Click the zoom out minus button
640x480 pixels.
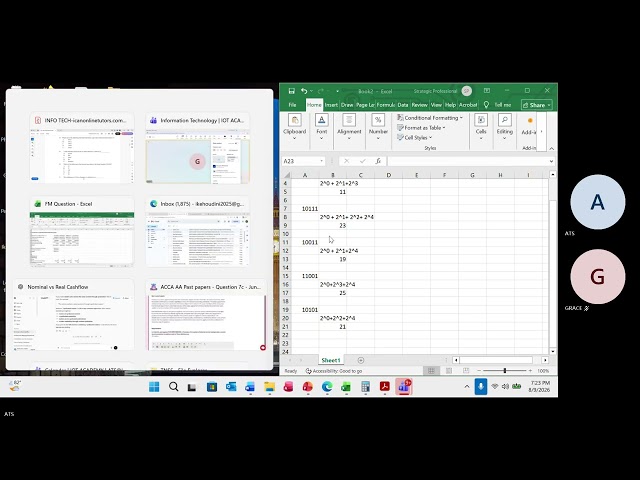[479, 371]
